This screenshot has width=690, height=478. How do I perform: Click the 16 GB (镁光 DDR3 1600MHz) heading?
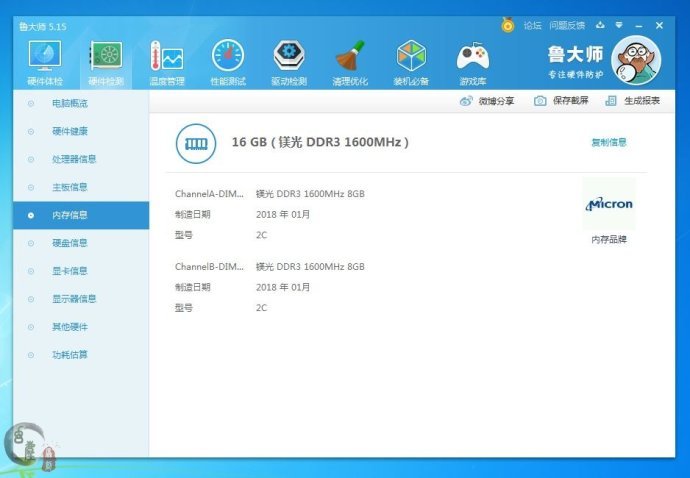coord(320,142)
